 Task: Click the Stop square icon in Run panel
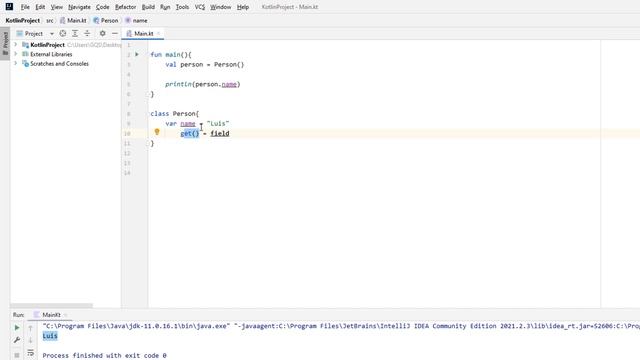coord(17,355)
